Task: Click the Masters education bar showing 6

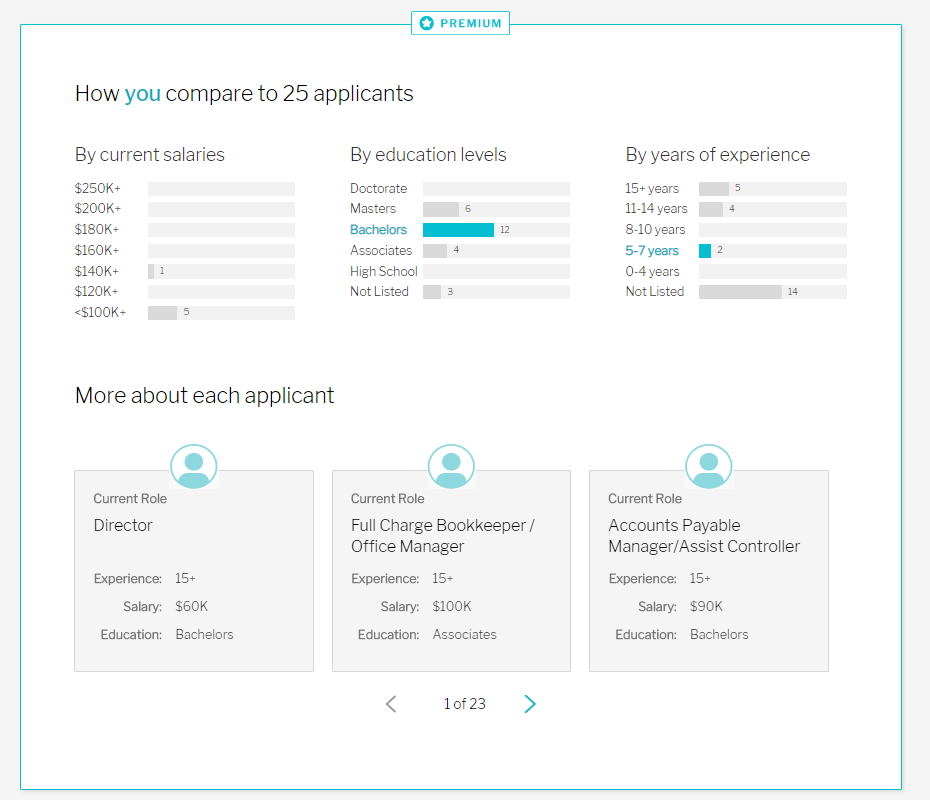Action: (441, 209)
